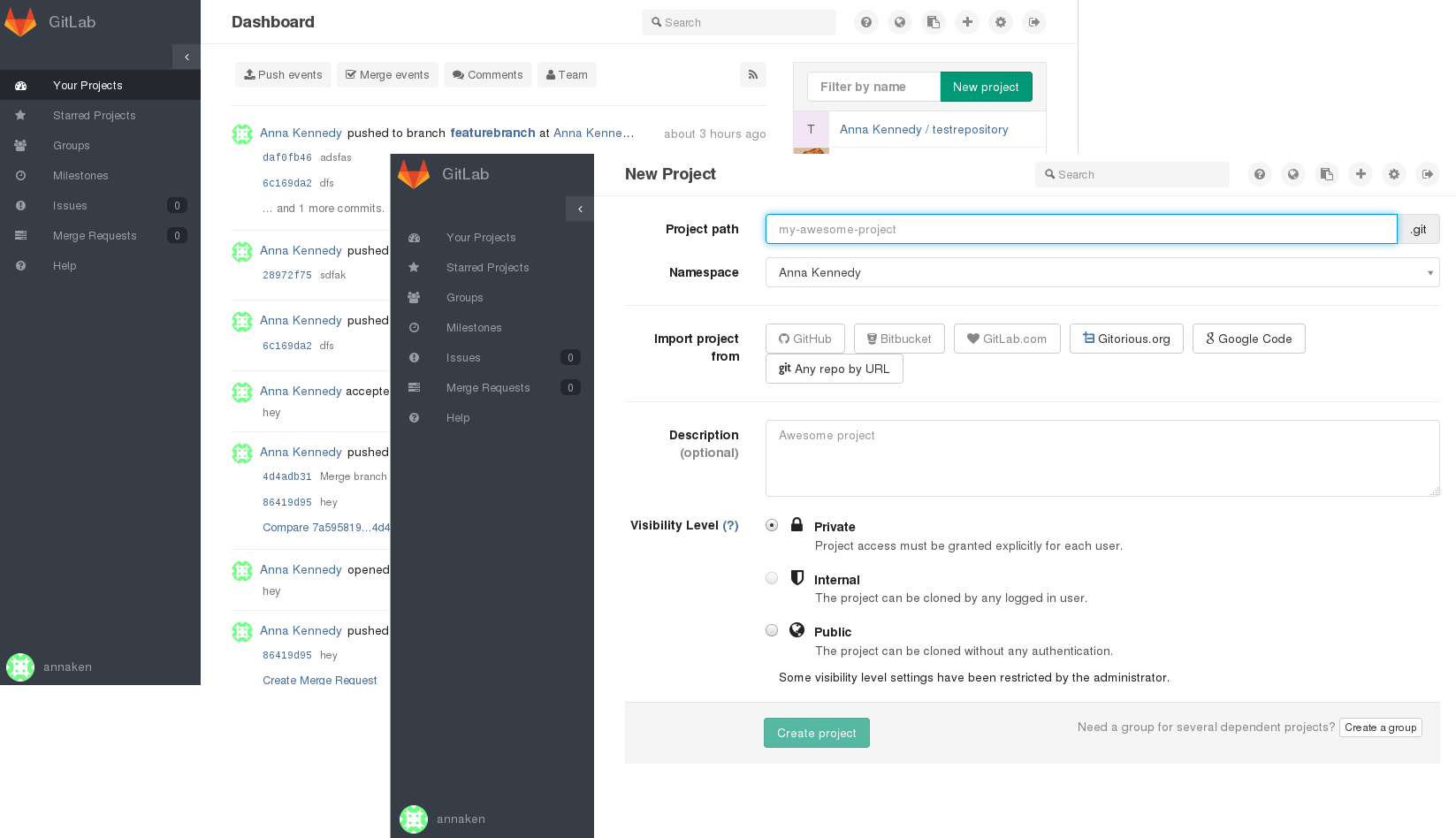Click the T avatar of testrepository project

811,129
